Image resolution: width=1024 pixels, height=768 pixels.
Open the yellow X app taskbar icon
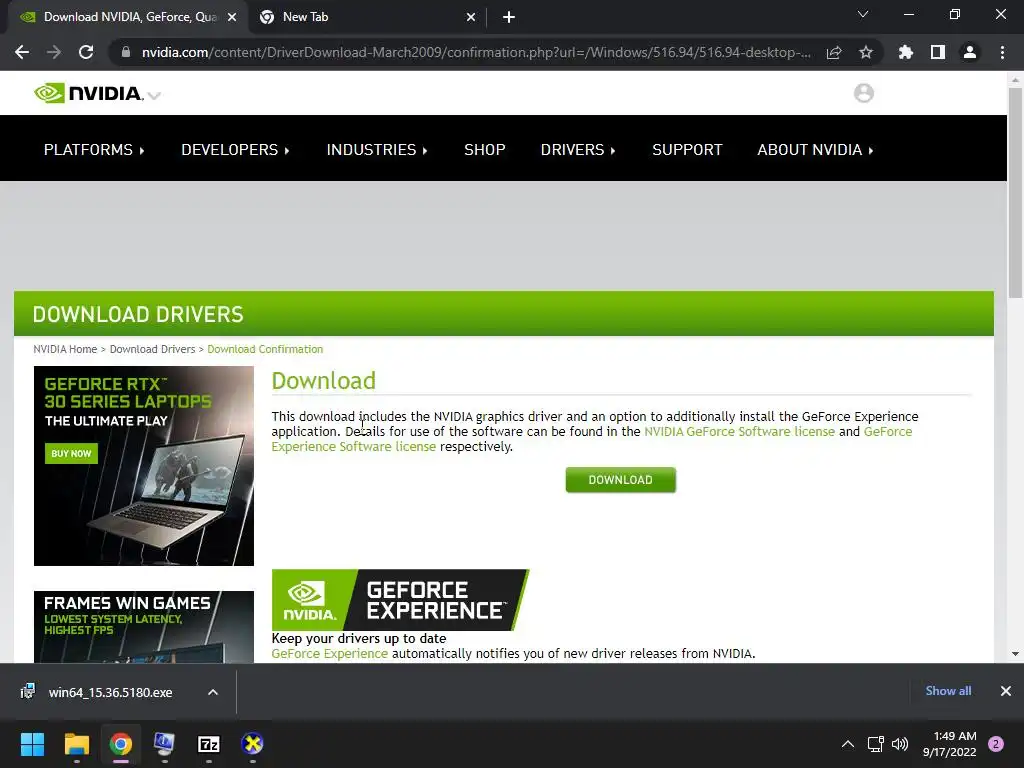click(252, 744)
